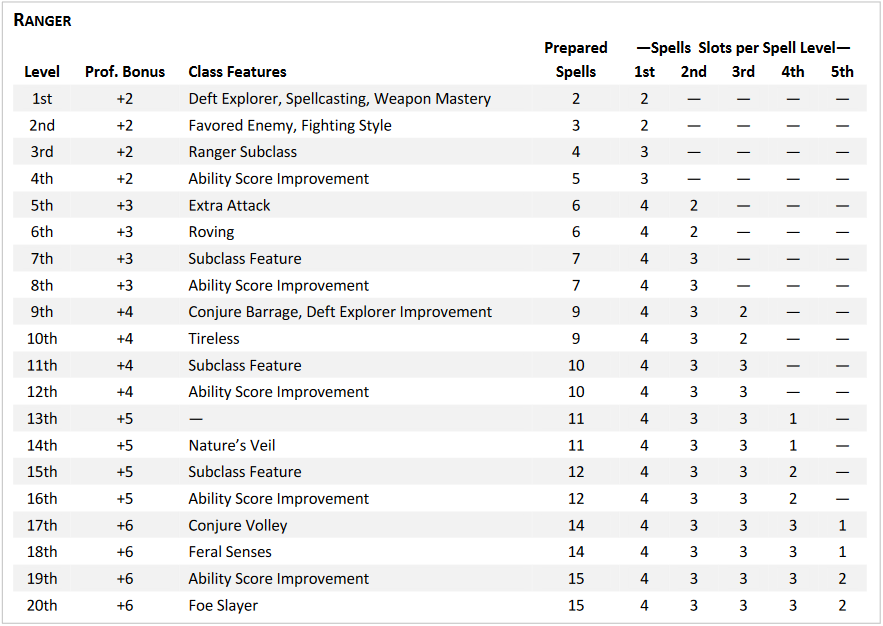Click the Ranger table title

tap(42, 20)
